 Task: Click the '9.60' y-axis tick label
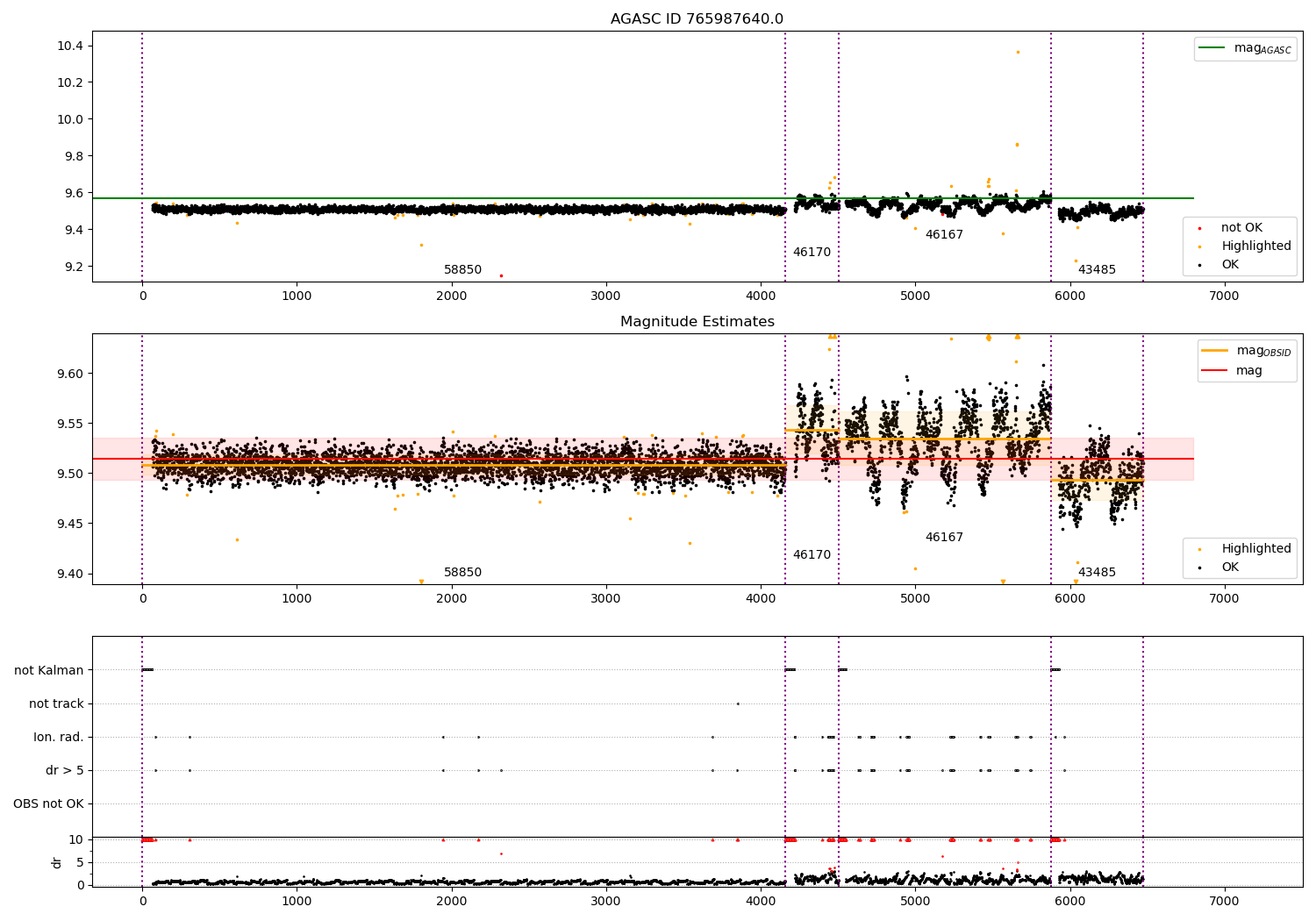coord(71,374)
